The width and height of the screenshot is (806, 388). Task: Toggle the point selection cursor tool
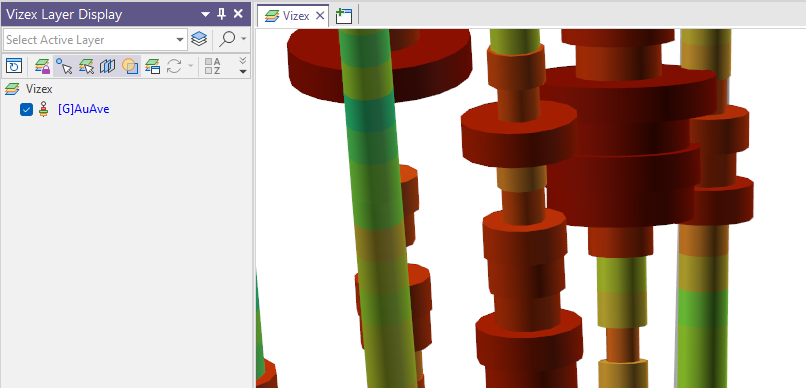click(x=64, y=66)
